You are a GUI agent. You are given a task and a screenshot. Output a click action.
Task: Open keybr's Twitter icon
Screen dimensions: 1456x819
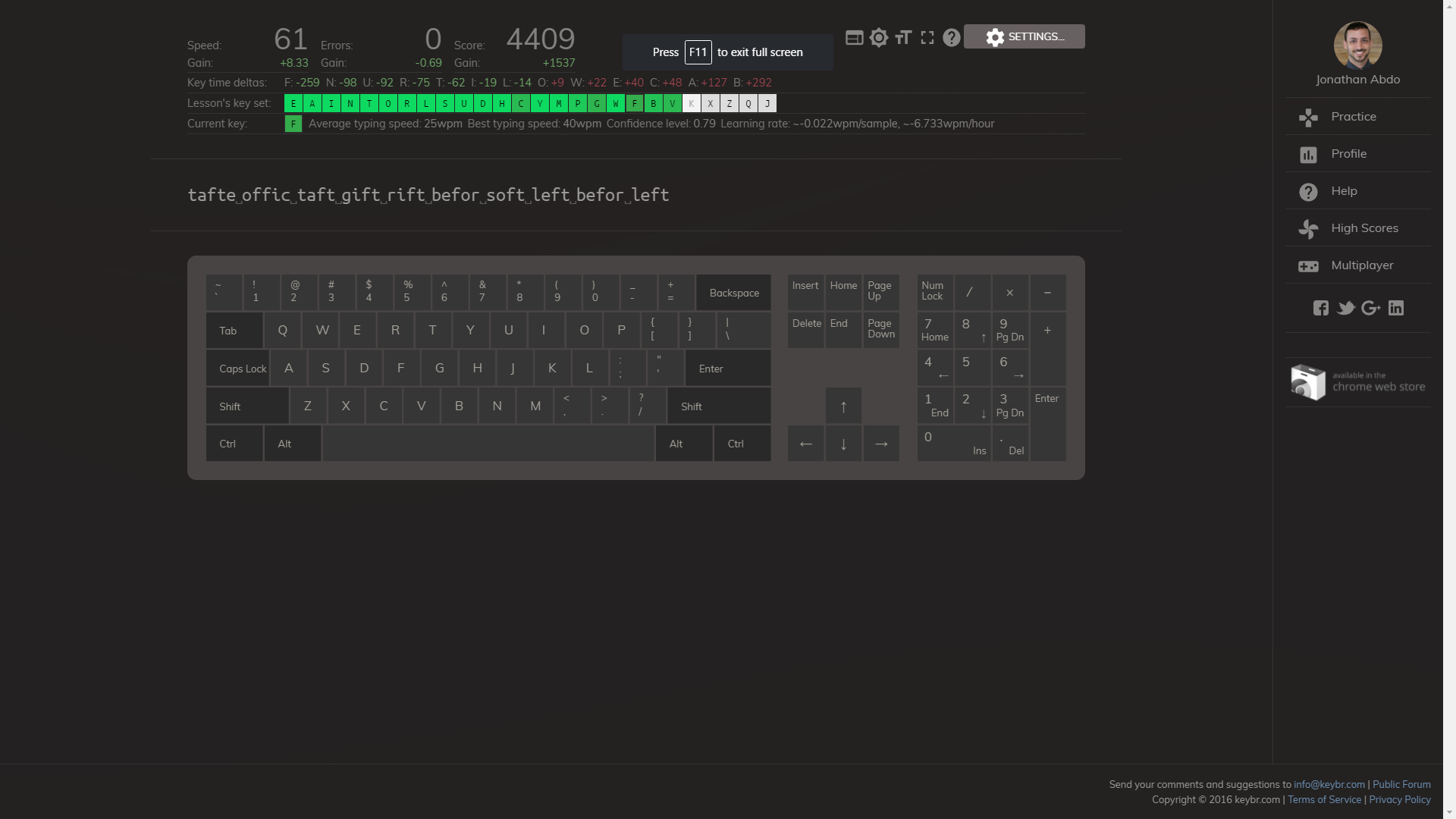(x=1346, y=308)
